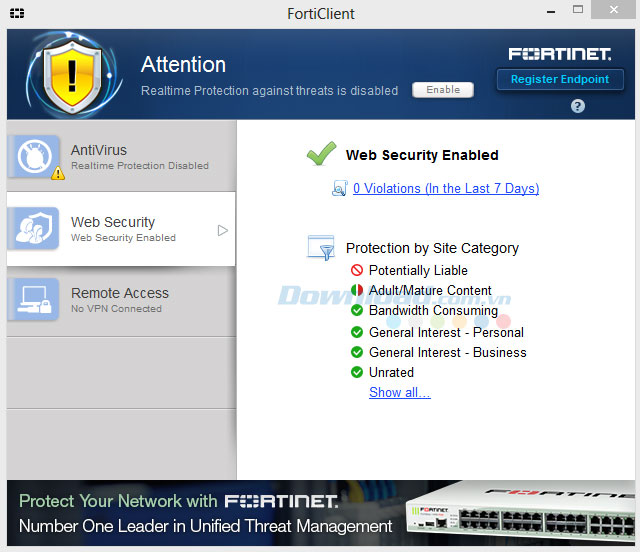
Task: Close the FortiClient window
Action: pos(613,9)
